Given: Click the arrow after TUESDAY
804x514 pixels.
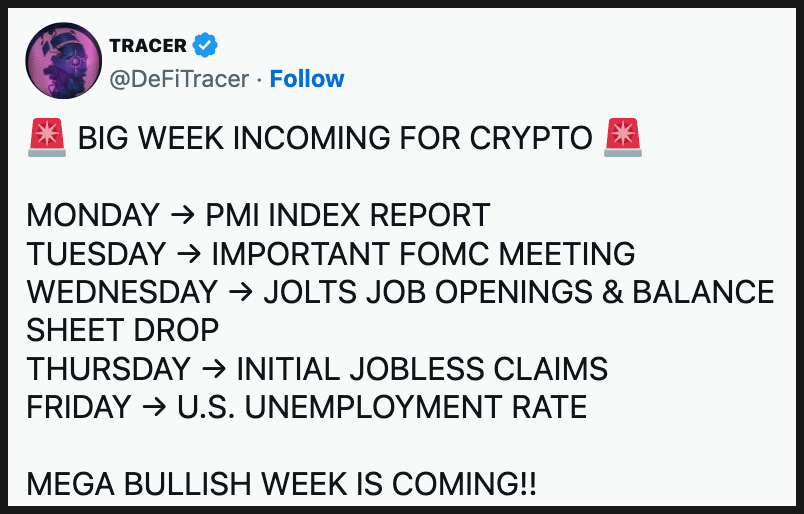Looking at the screenshot, I should [x=187, y=254].
